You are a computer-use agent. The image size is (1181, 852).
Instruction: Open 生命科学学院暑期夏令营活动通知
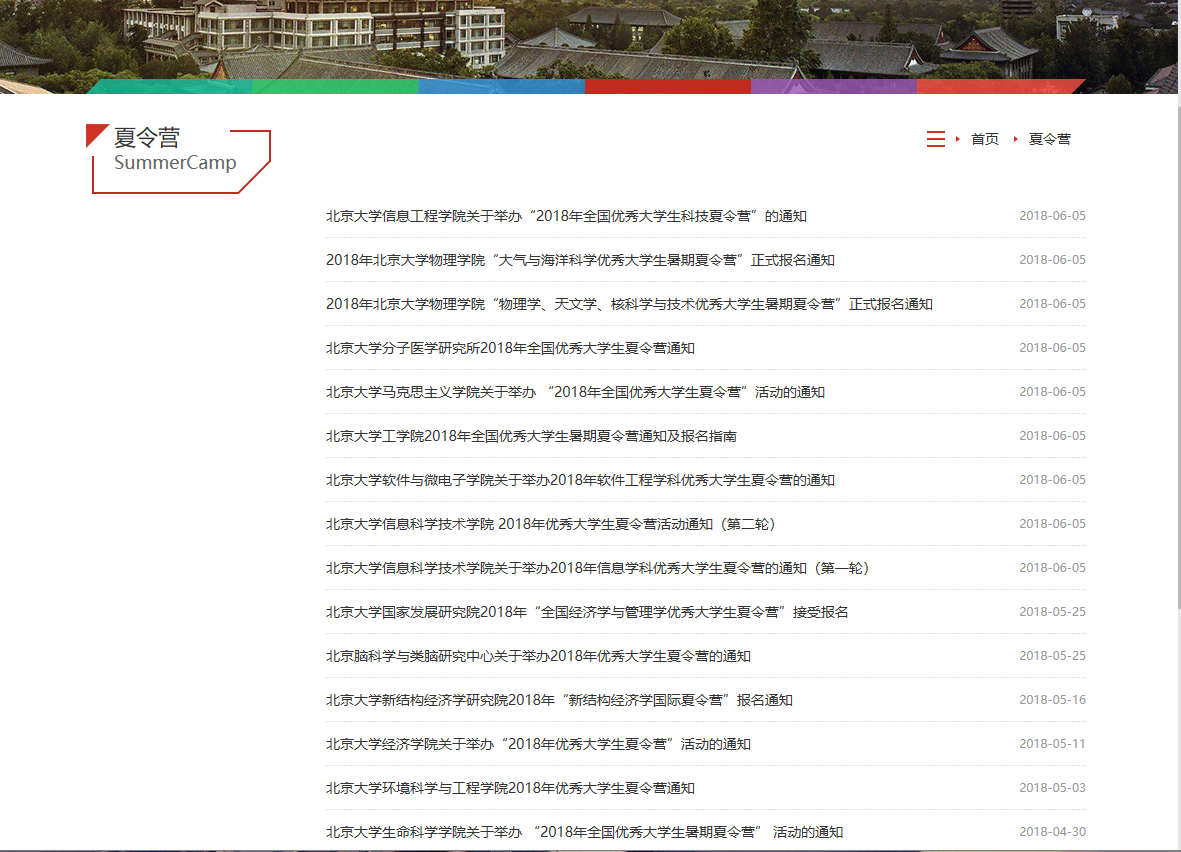[584, 832]
